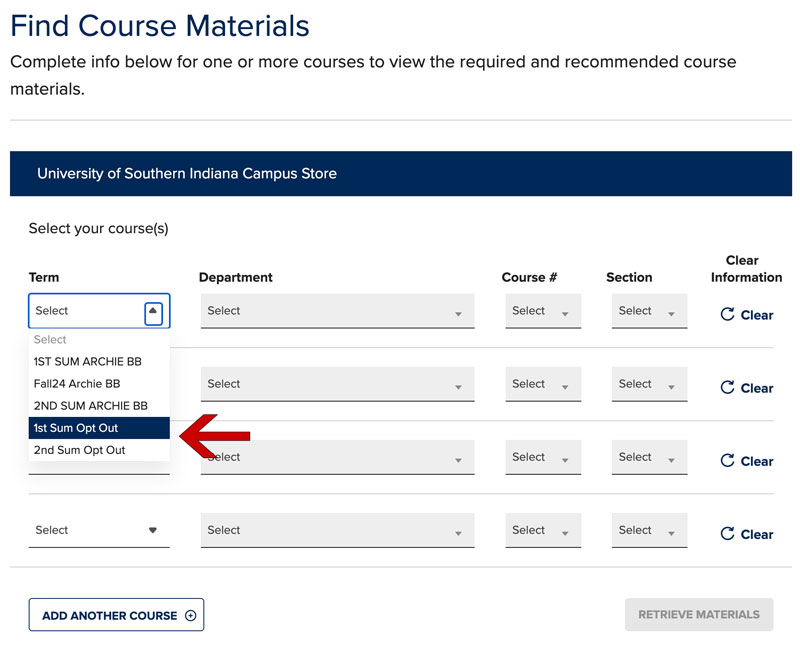Select 1ST SUM ARCHIE BB term option
800x648 pixels.
[90, 362]
